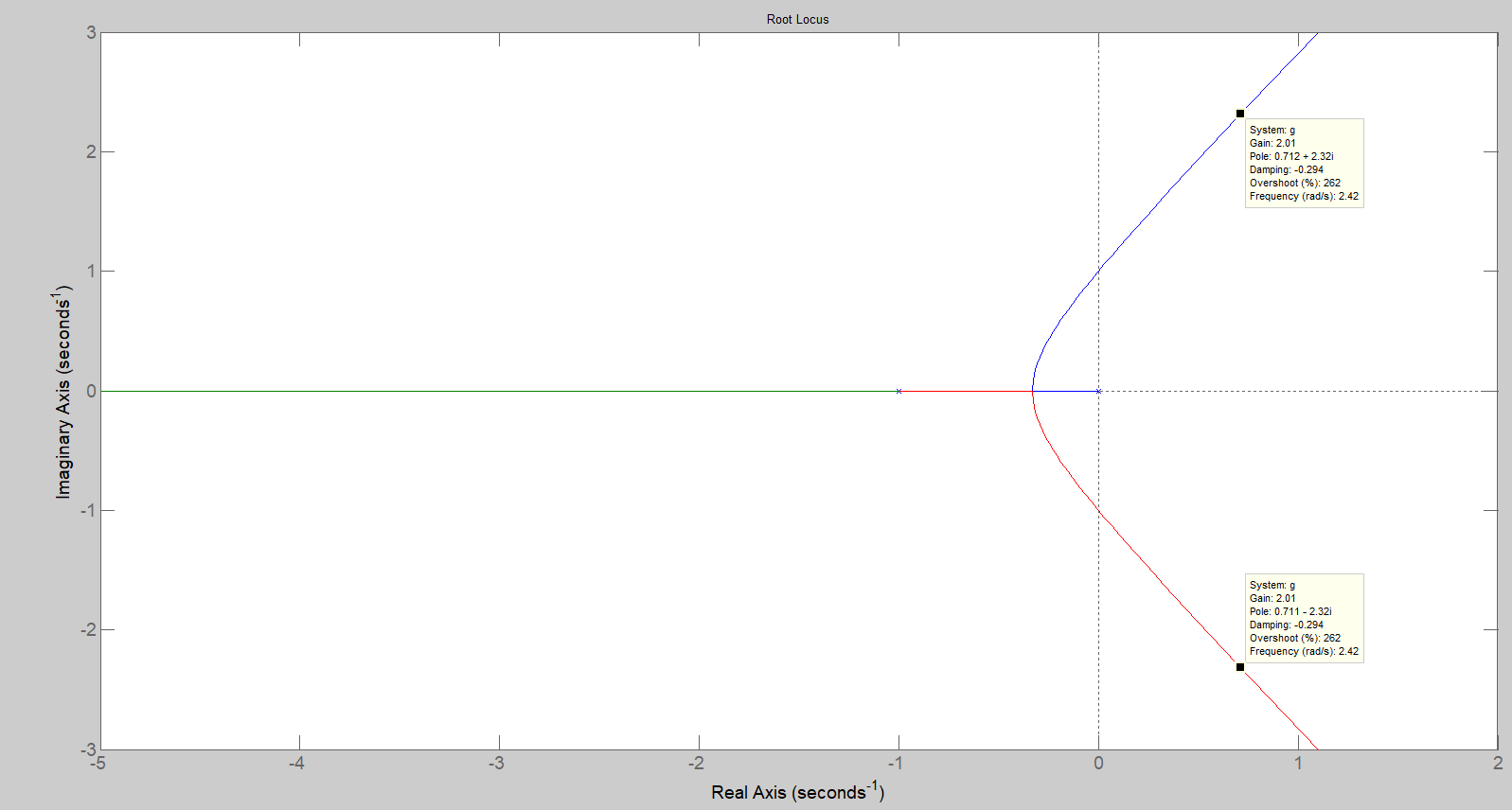Click the Imaginary Axis tick label '3'
The image size is (1512, 810).
pos(92,32)
